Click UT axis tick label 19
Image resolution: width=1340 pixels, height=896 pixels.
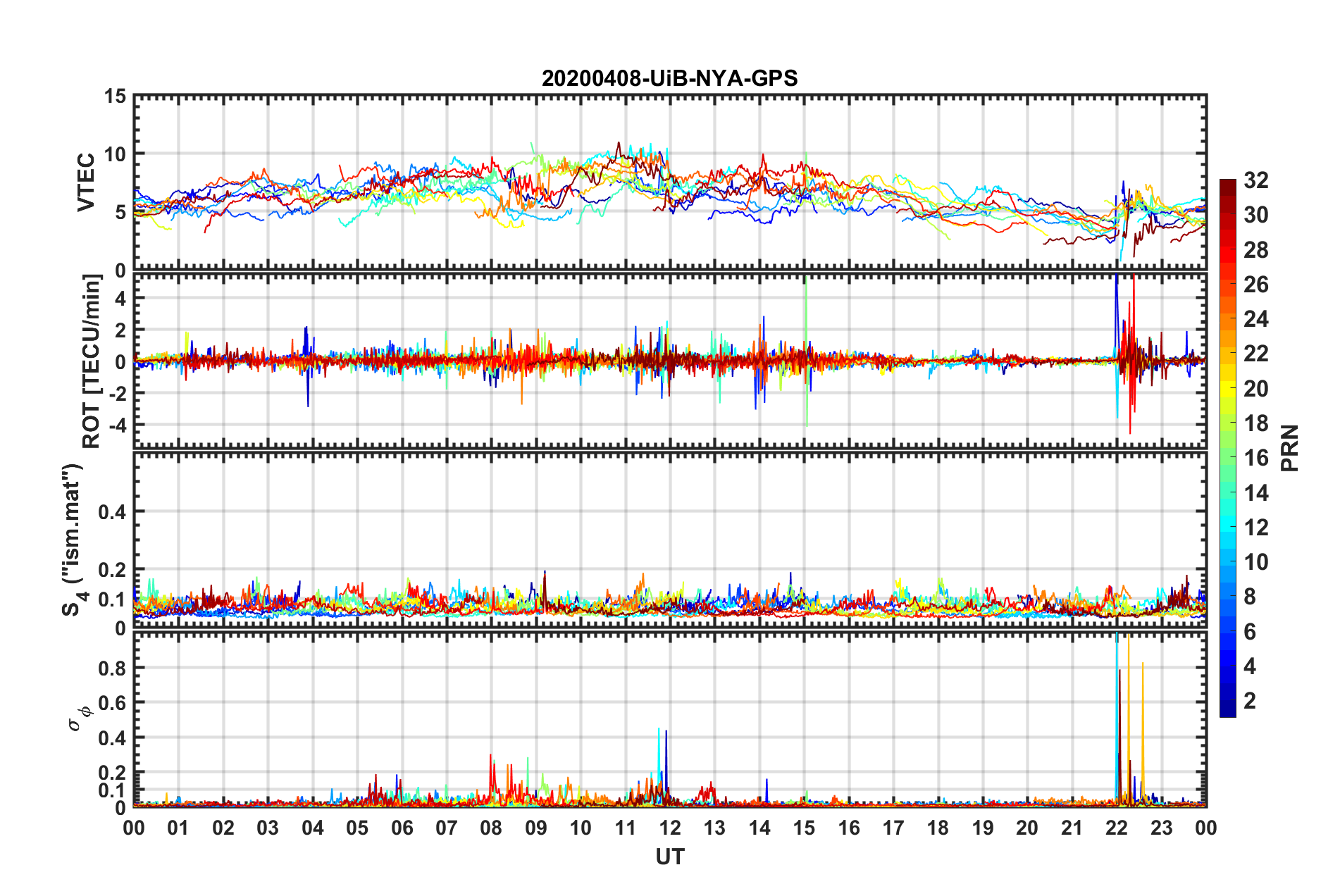pos(983,828)
